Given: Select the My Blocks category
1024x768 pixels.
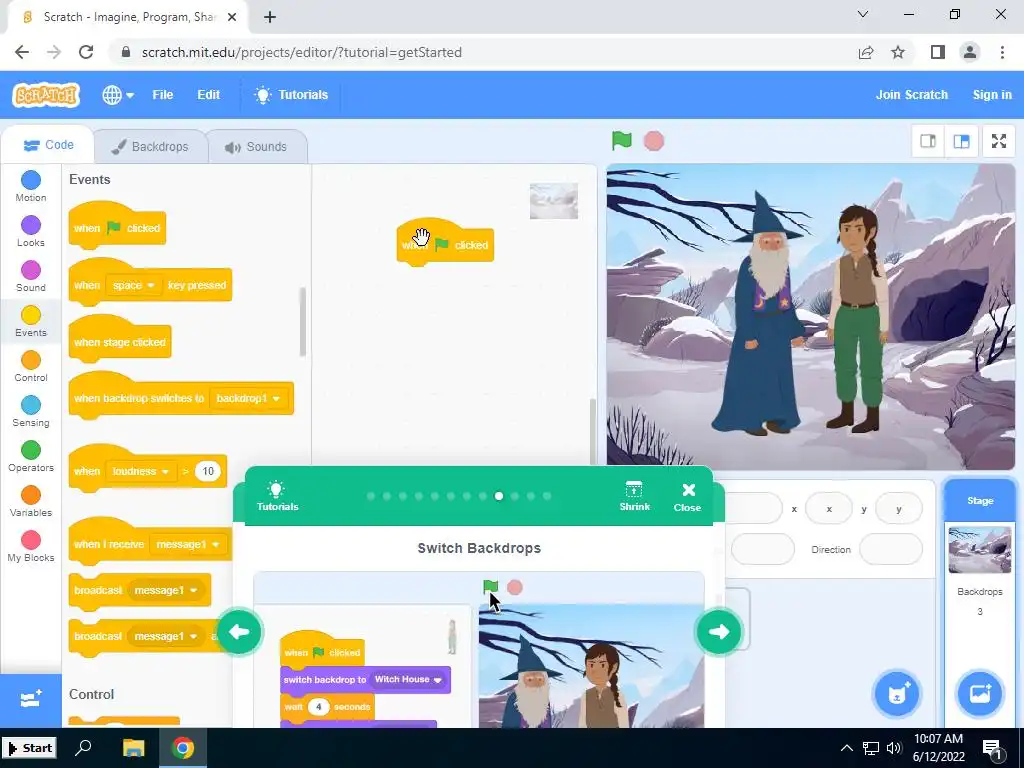Looking at the screenshot, I should point(31,547).
